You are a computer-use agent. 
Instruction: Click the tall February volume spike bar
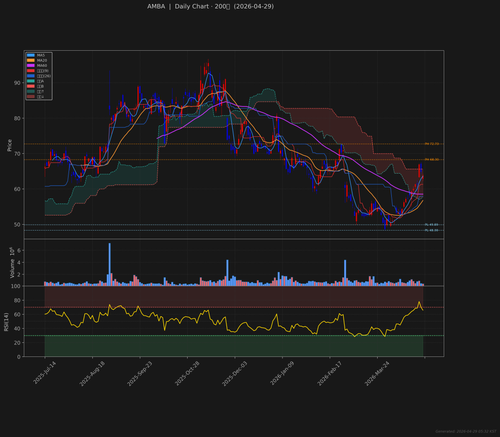point(345,273)
